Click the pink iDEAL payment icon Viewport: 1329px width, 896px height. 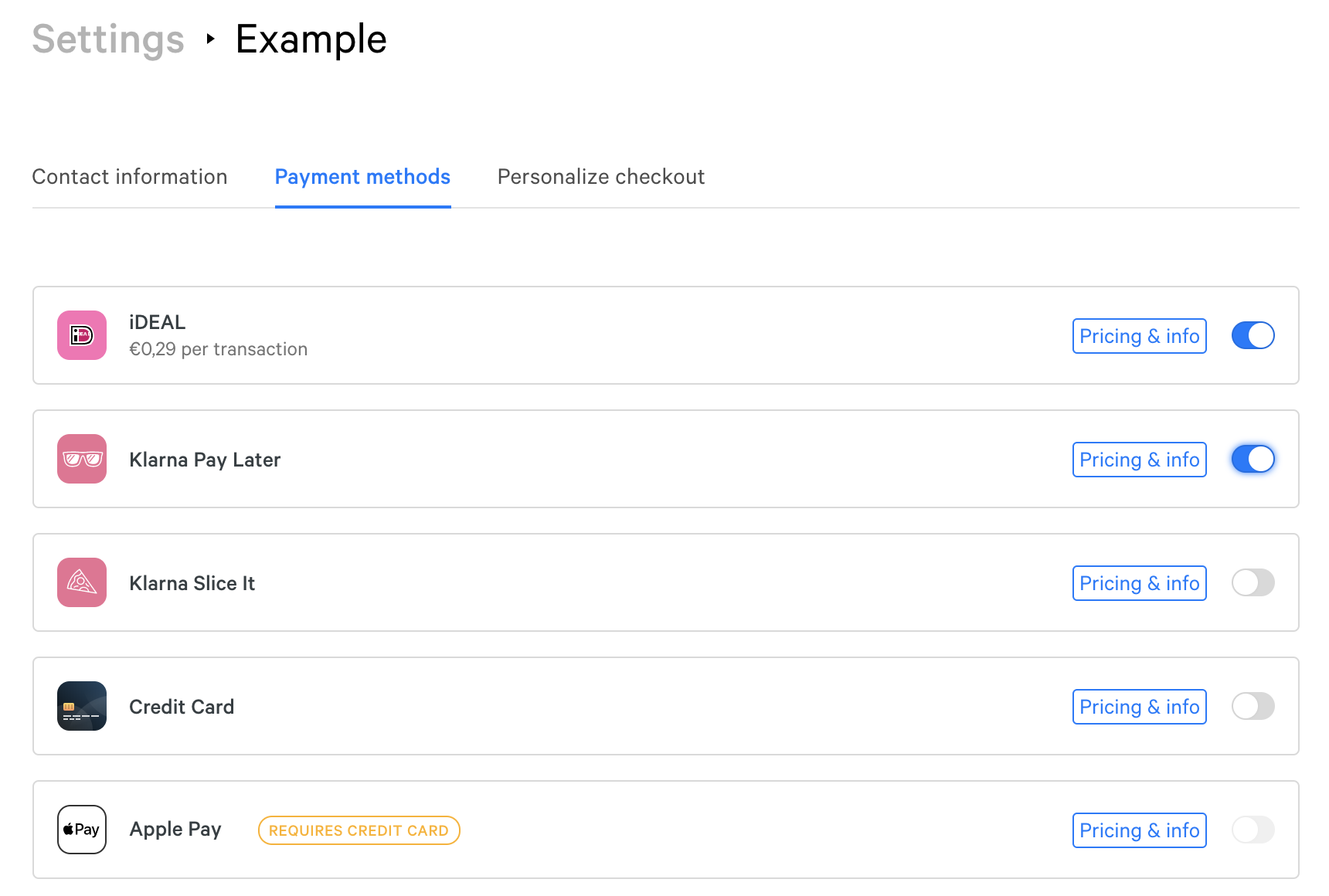(x=82, y=335)
